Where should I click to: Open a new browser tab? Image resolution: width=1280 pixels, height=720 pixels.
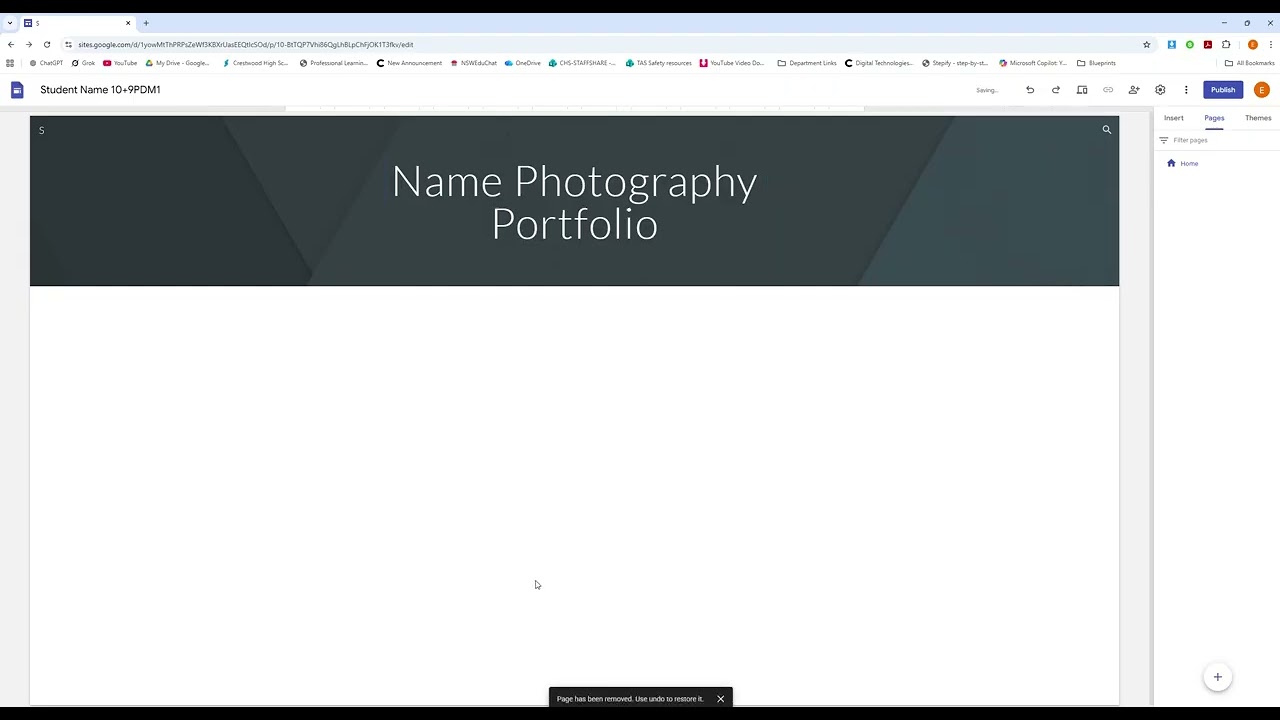tap(146, 23)
